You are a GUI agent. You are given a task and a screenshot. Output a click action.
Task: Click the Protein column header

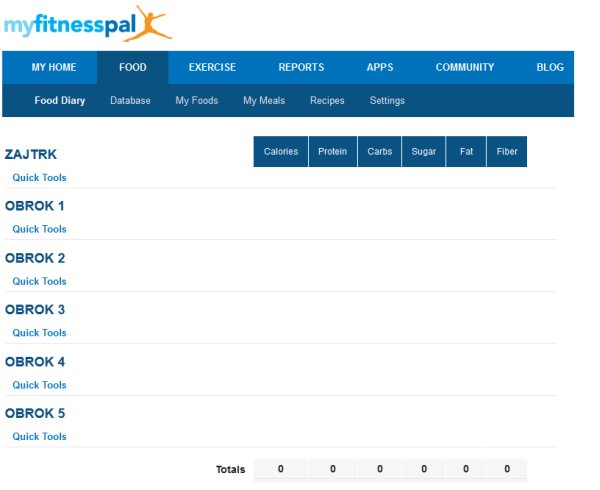pyautogui.click(x=332, y=152)
